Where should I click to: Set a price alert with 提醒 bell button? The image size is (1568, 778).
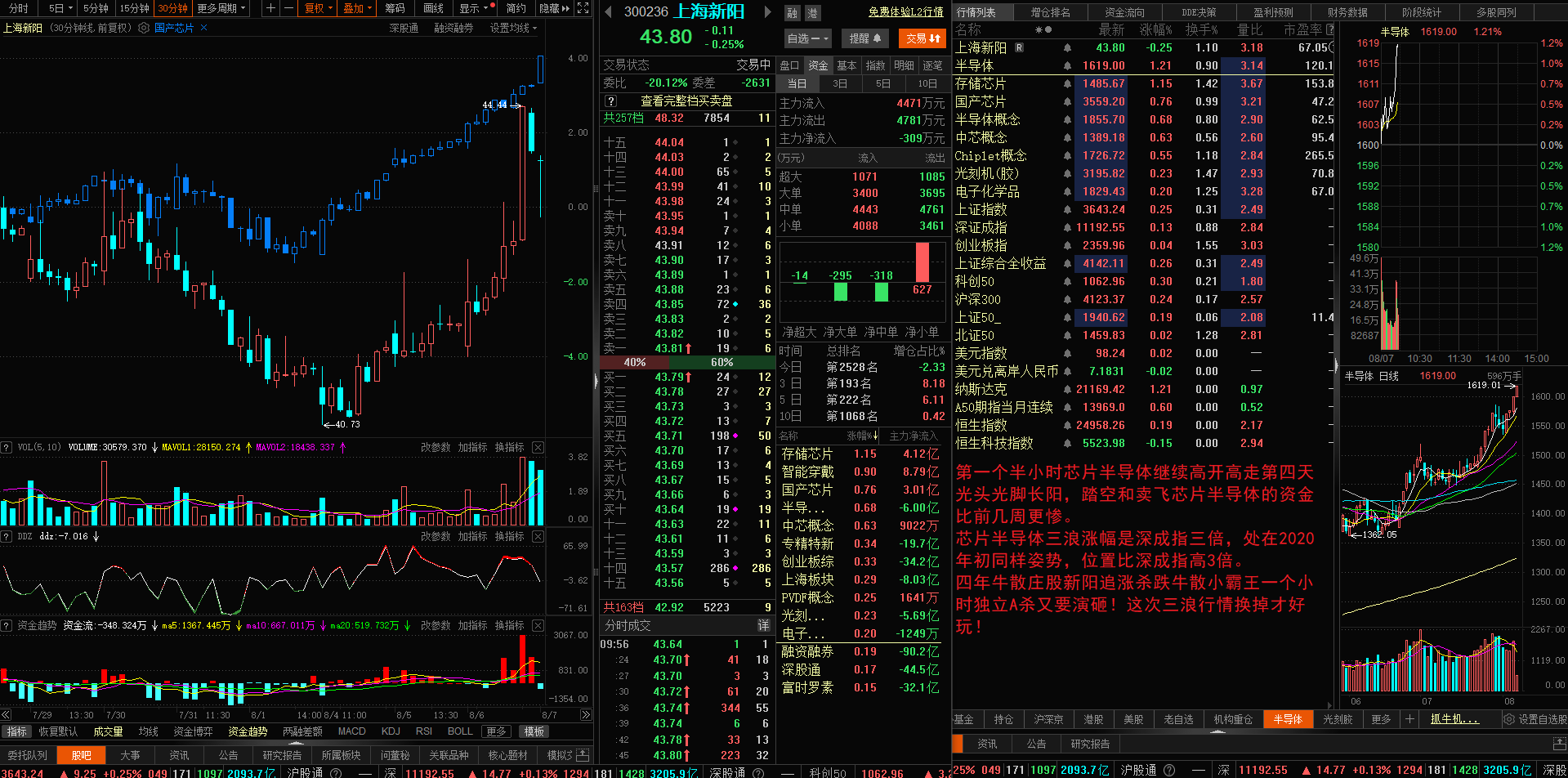click(864, 38)
